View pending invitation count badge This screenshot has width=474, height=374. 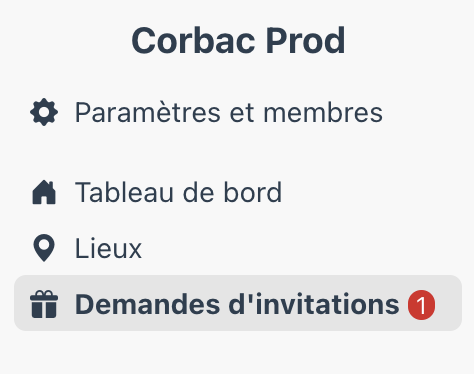point(421,305)
